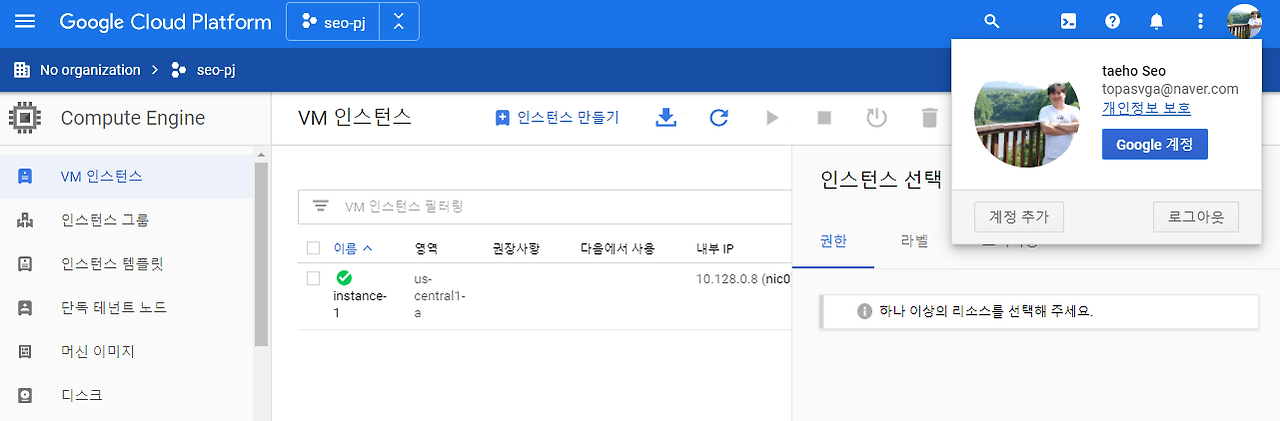Check the instance-1 row checkbox
The height and width of the screenshot is (421, 1280).
pyautogui.click(x=314, y=278)
